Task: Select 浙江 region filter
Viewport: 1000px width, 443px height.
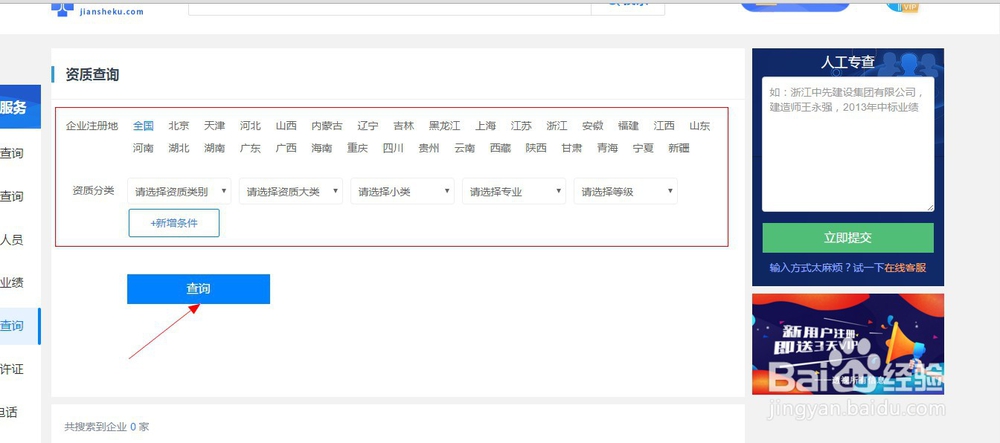Action: (x=557, y=126)
